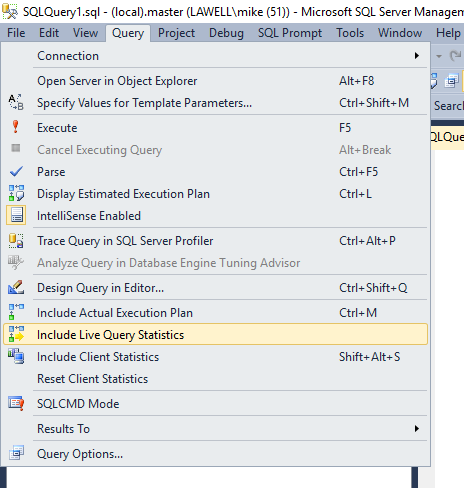Click the red exclamation Execute icon

(15, 127)
